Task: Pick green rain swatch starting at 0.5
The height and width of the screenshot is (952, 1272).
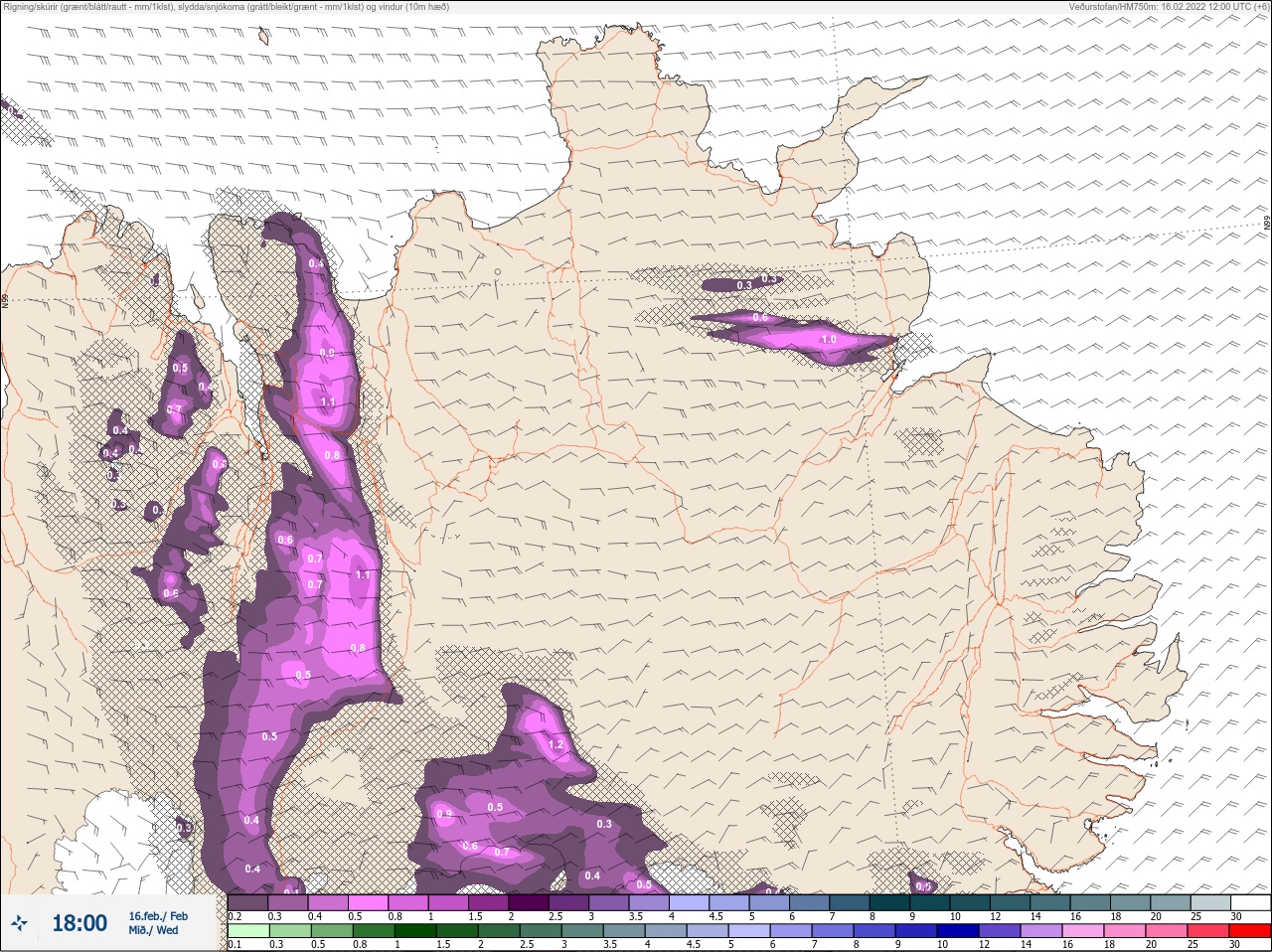Action: 330,932
